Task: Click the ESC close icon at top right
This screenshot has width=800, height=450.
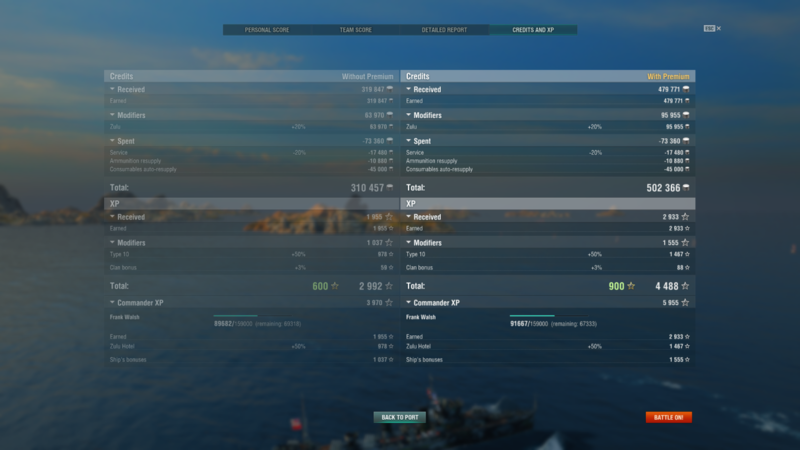Action: 712,29
